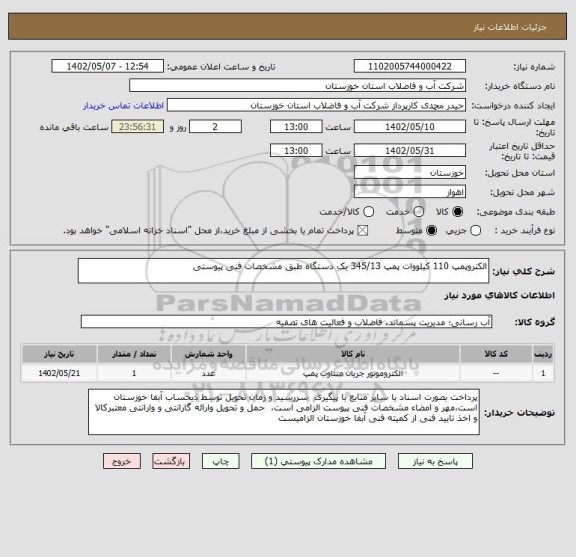Click the goods group field آب رسانی
The image size is (576, 557).
point(286,322)
